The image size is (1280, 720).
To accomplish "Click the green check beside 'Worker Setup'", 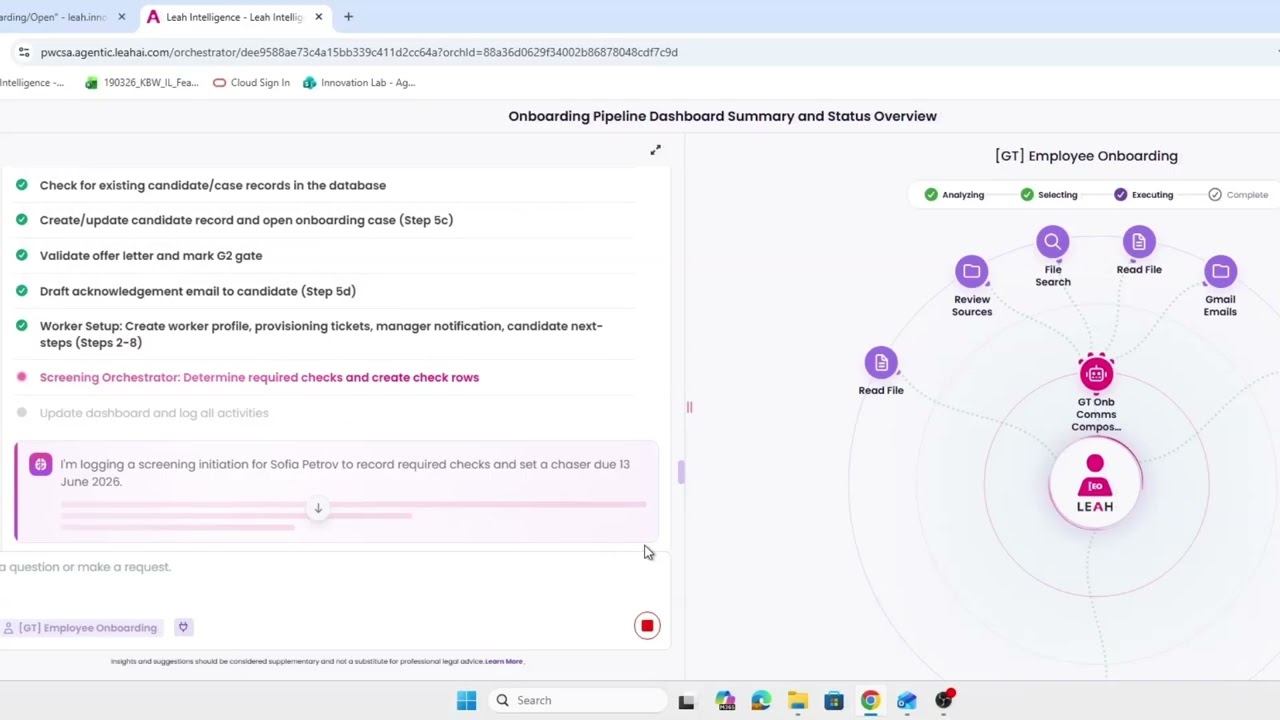I will [22, 326].
